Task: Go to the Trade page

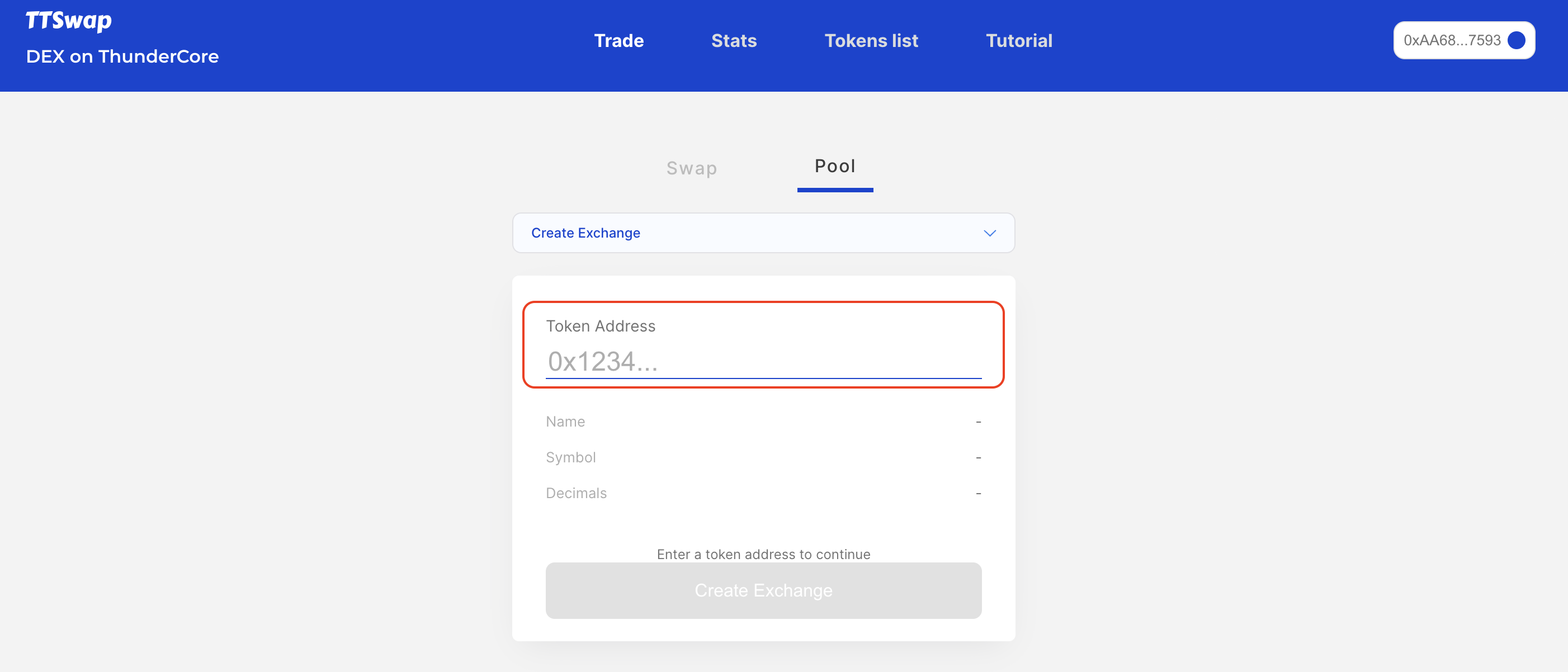Action: point(618,41)
